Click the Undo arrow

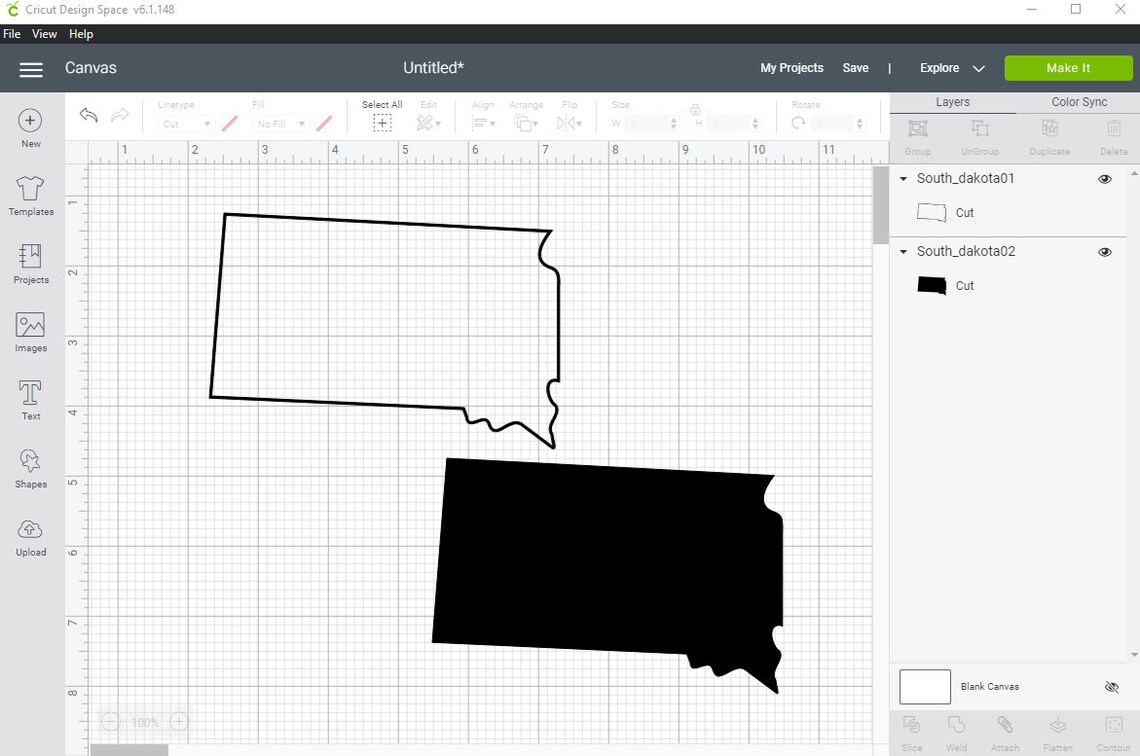(88, 115)
